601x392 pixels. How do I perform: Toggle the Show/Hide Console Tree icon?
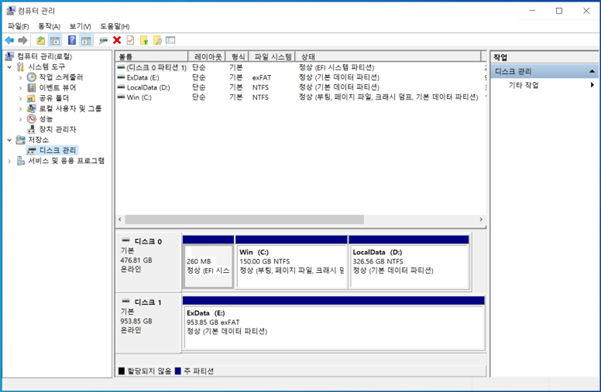click(x=55, y=40)
